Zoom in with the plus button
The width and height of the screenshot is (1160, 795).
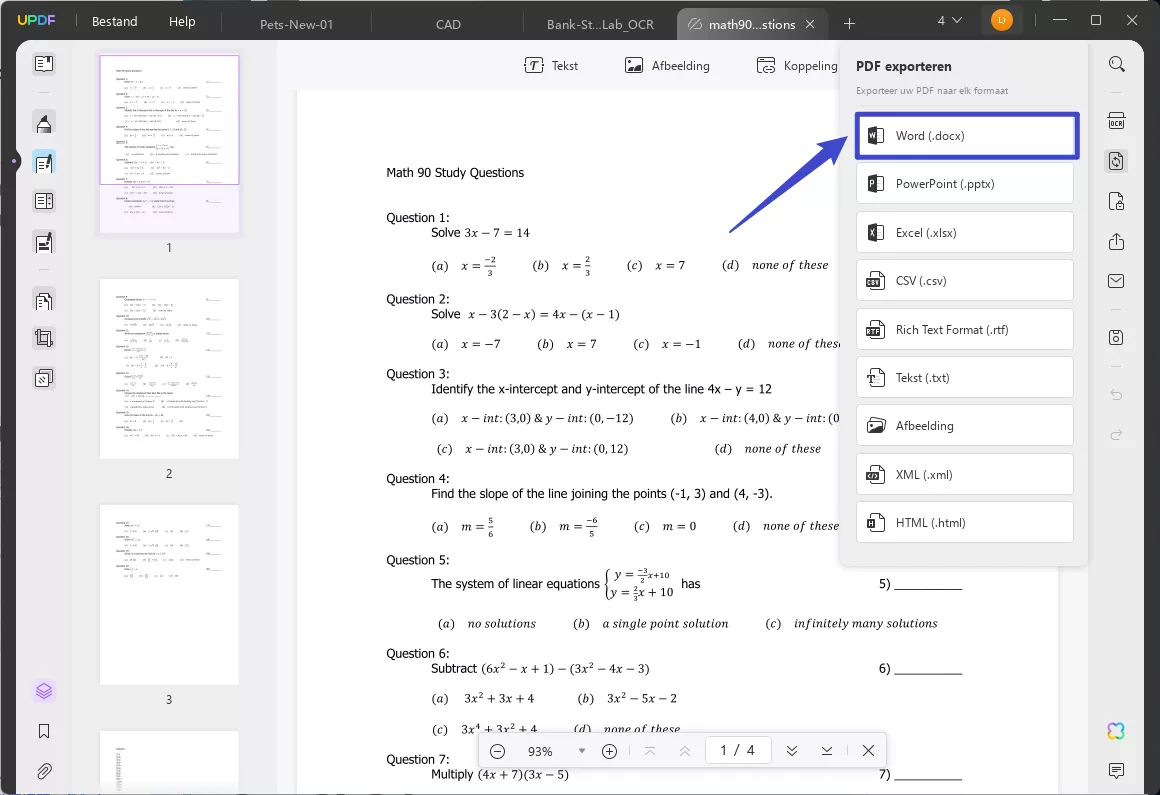click(610, 751)
